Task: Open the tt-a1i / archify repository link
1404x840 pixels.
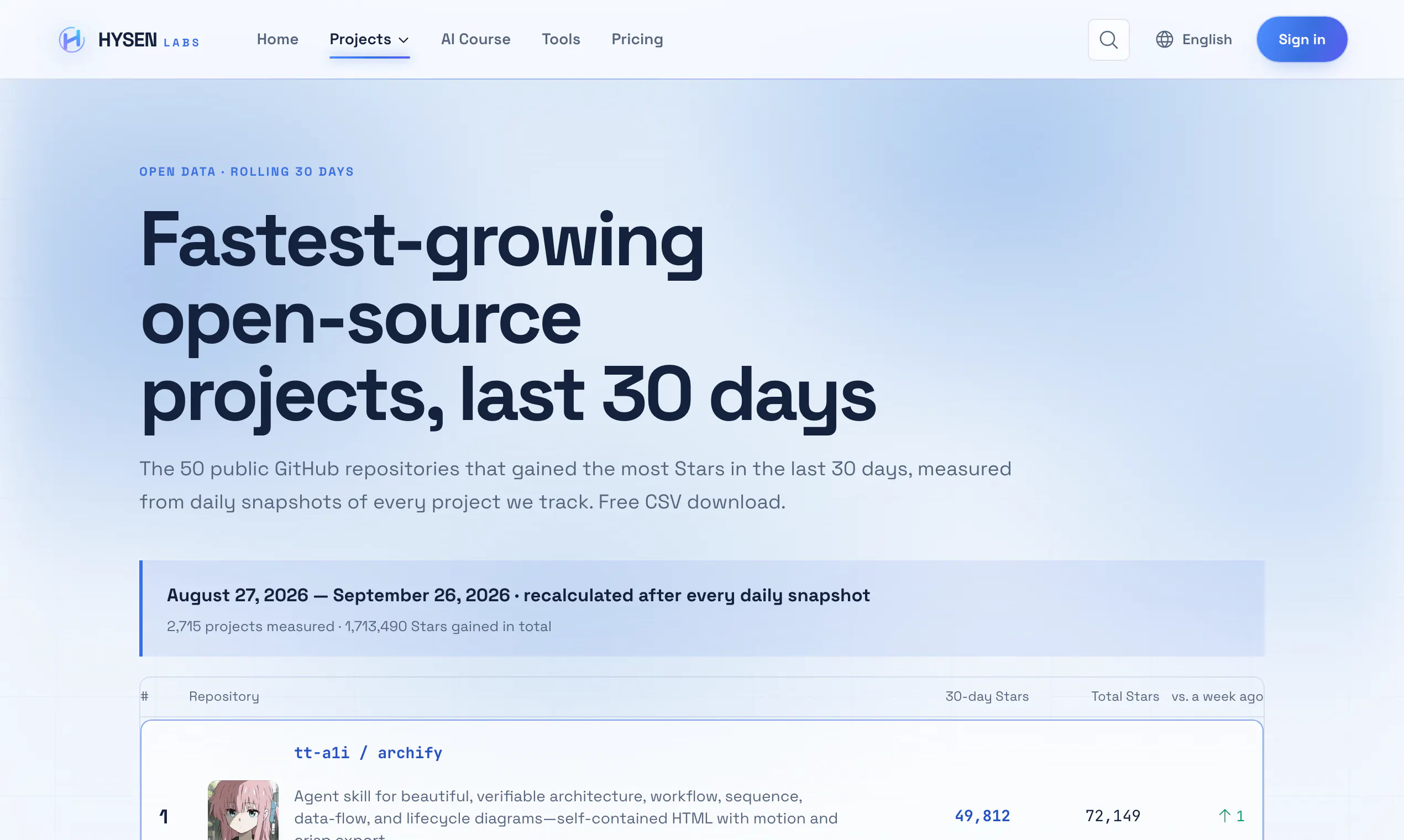Action: pos(368,753)
